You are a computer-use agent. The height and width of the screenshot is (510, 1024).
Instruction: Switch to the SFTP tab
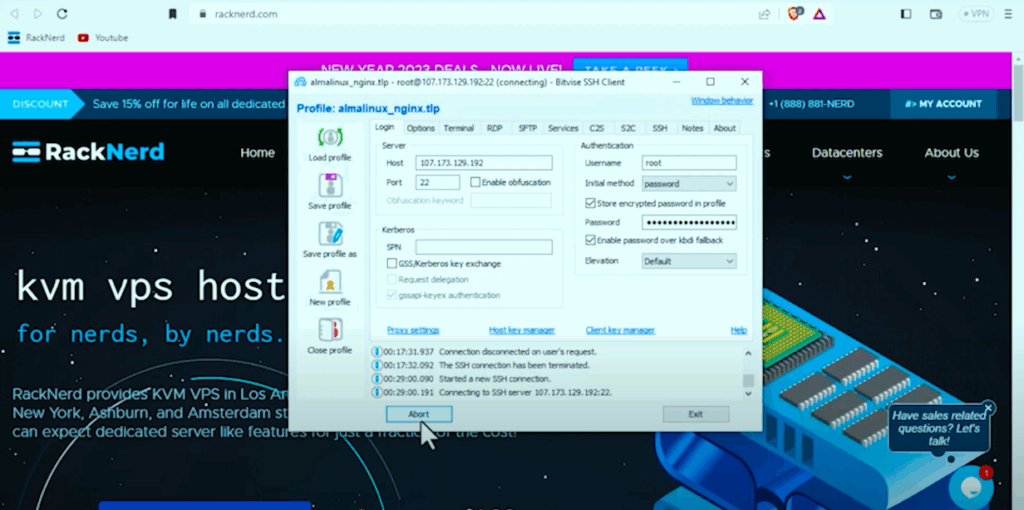[528, 128]
